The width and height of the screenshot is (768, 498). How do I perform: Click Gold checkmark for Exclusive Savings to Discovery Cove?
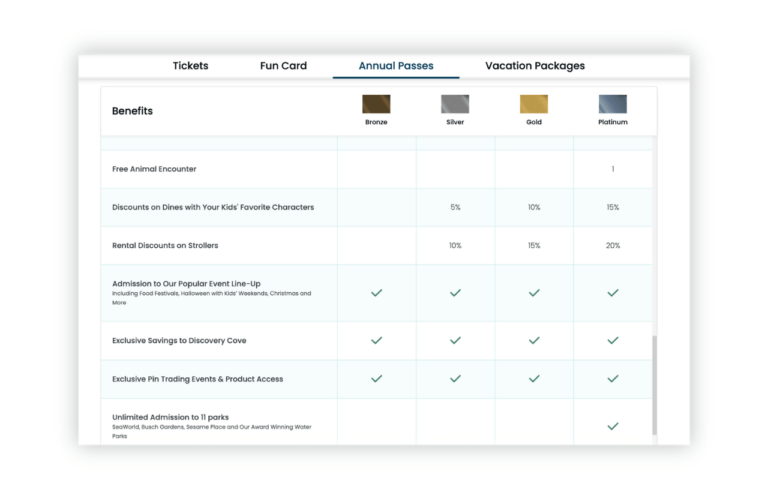point(534,340)
